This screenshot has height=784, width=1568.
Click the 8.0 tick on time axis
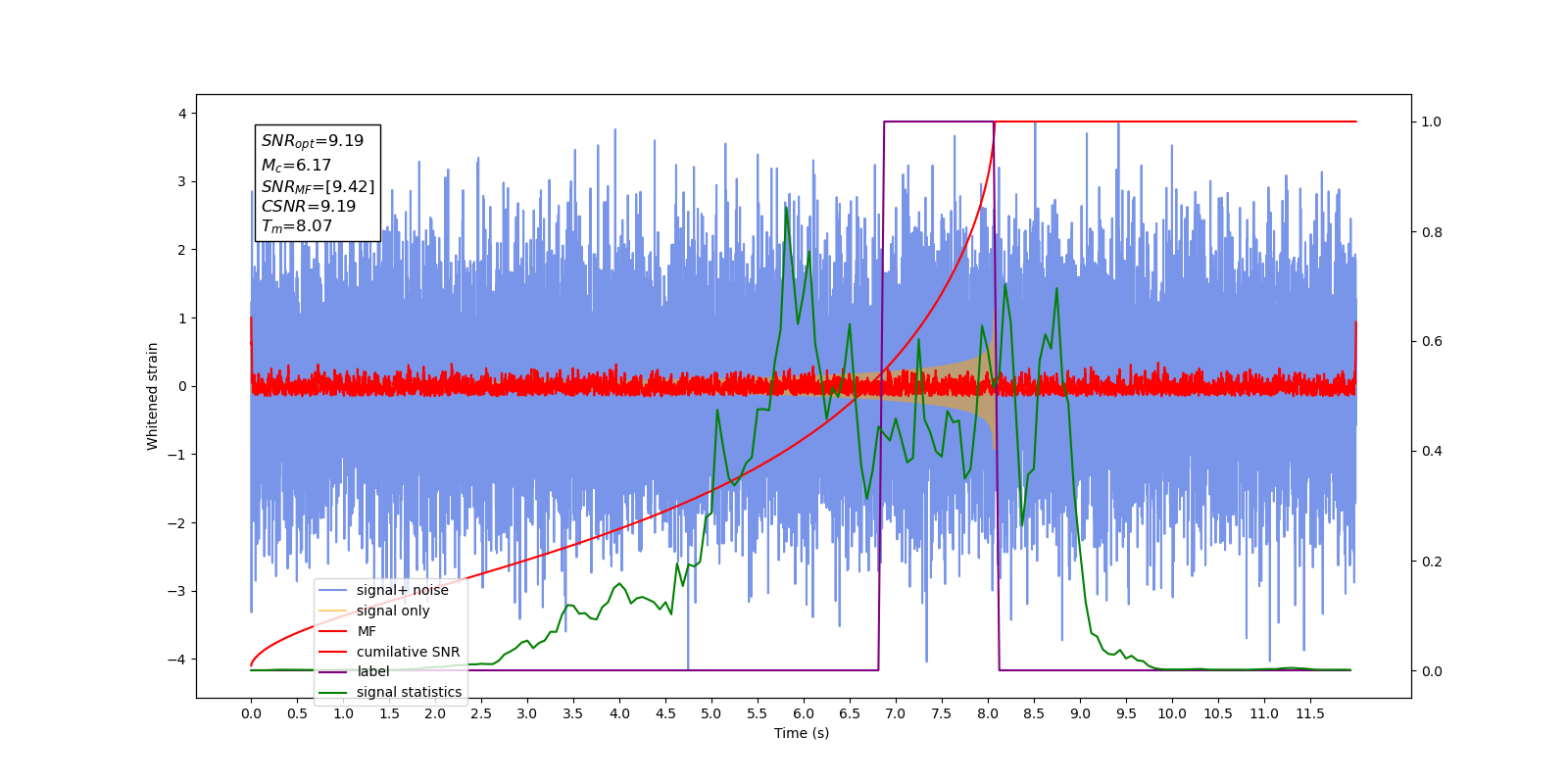988,713
